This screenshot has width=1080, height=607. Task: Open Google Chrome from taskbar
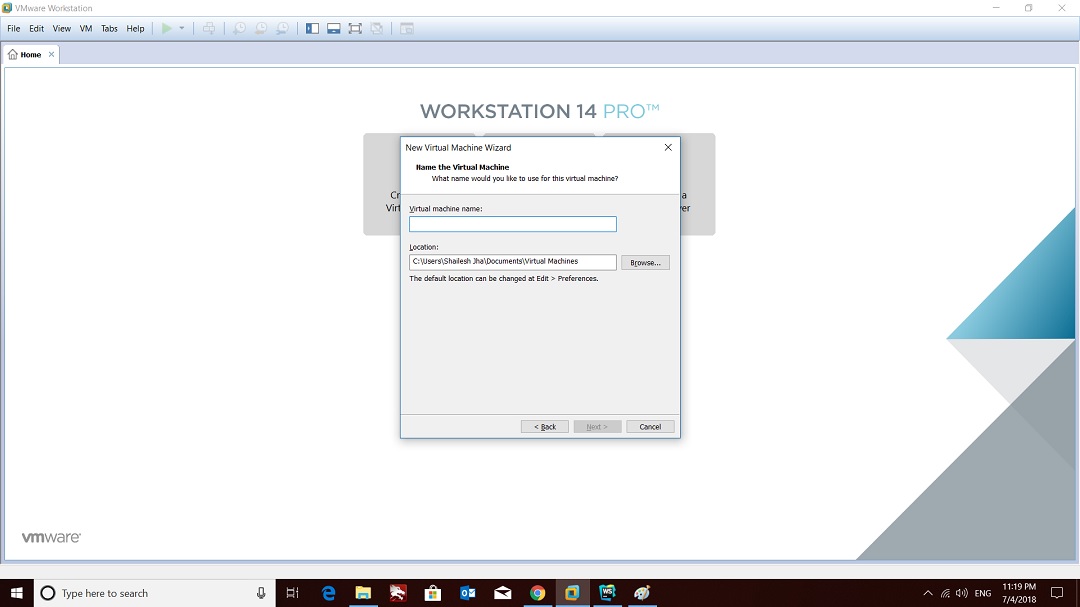point(537,593)
